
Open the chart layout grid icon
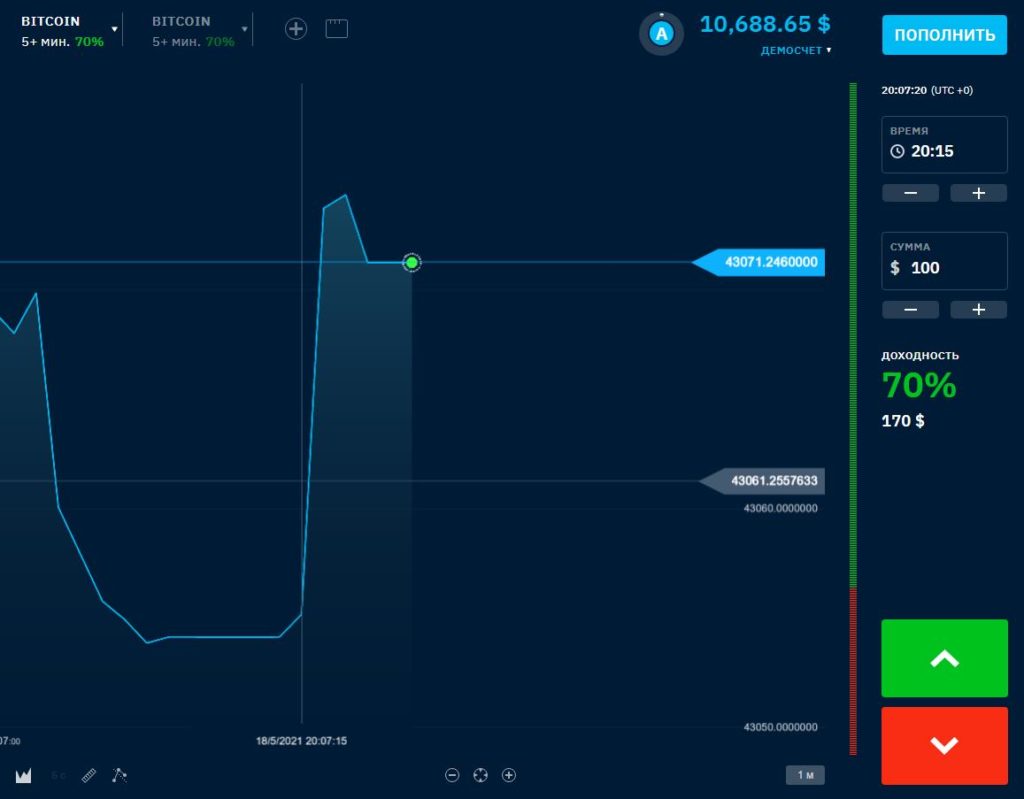(336, 29)
